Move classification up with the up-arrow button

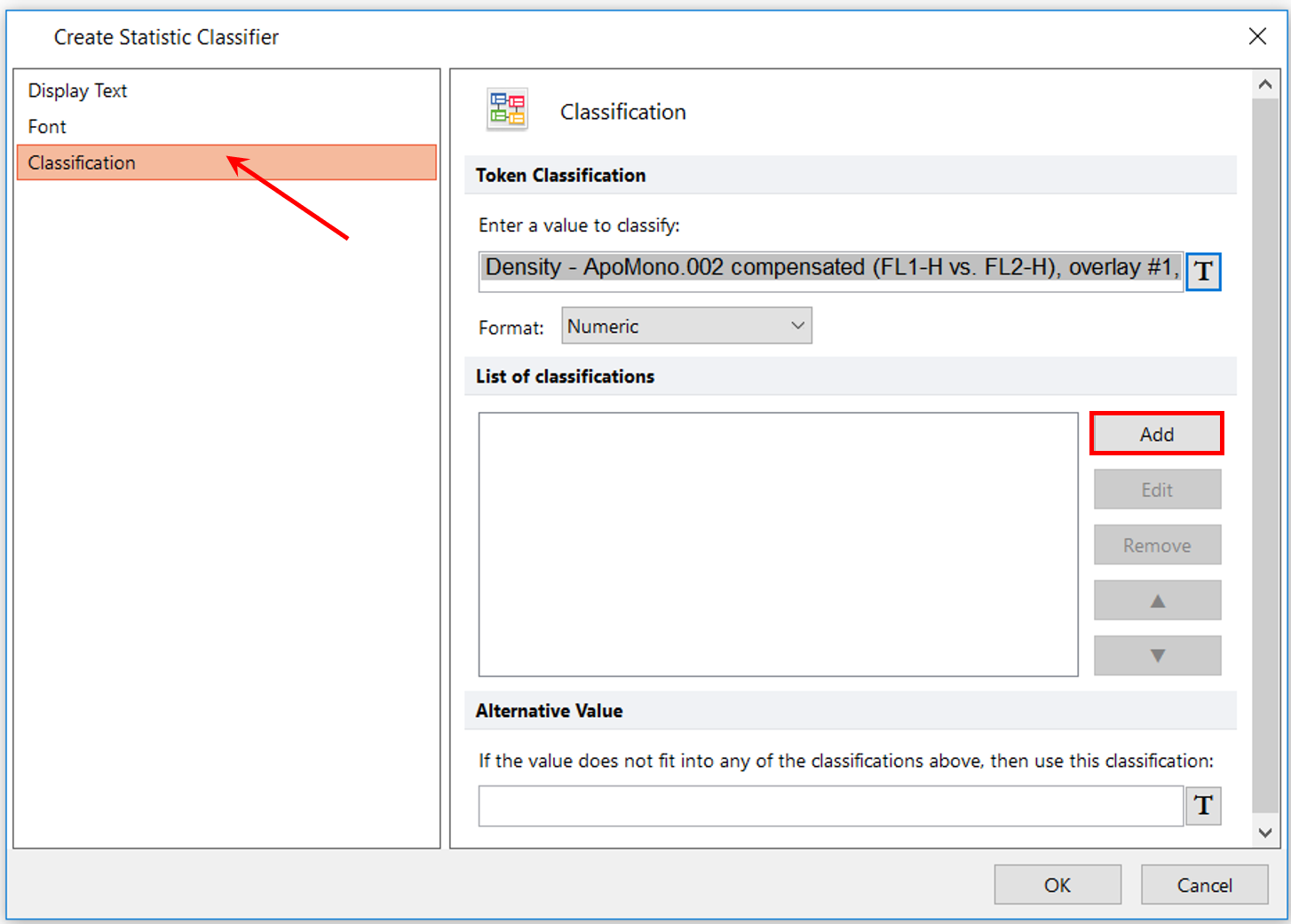pos(1157,600)
